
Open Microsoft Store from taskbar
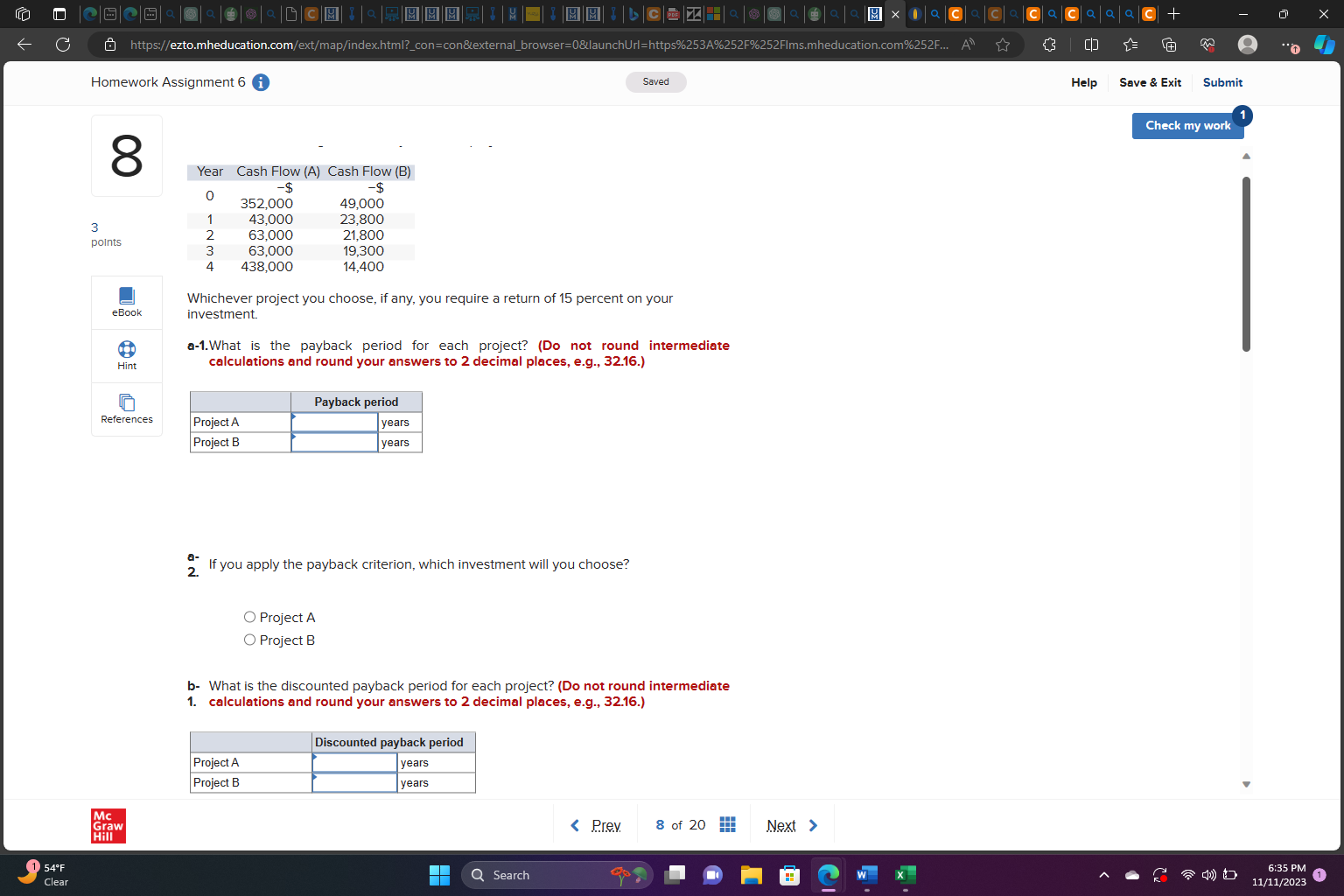tap(790, 875)
